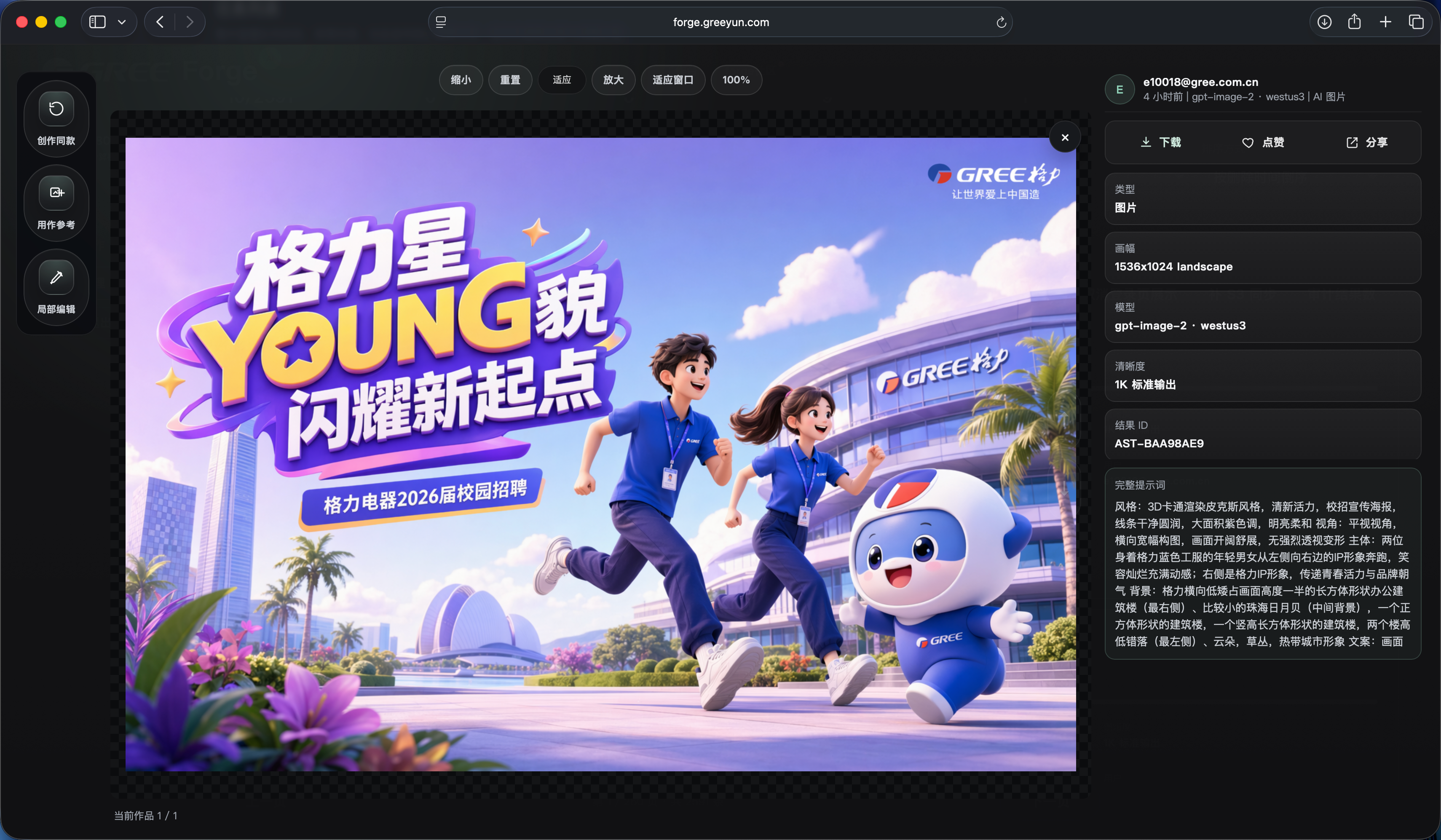The image size is (1441, 840).
Task: Download the image via 下载 button
Action: coord(1161,142)
